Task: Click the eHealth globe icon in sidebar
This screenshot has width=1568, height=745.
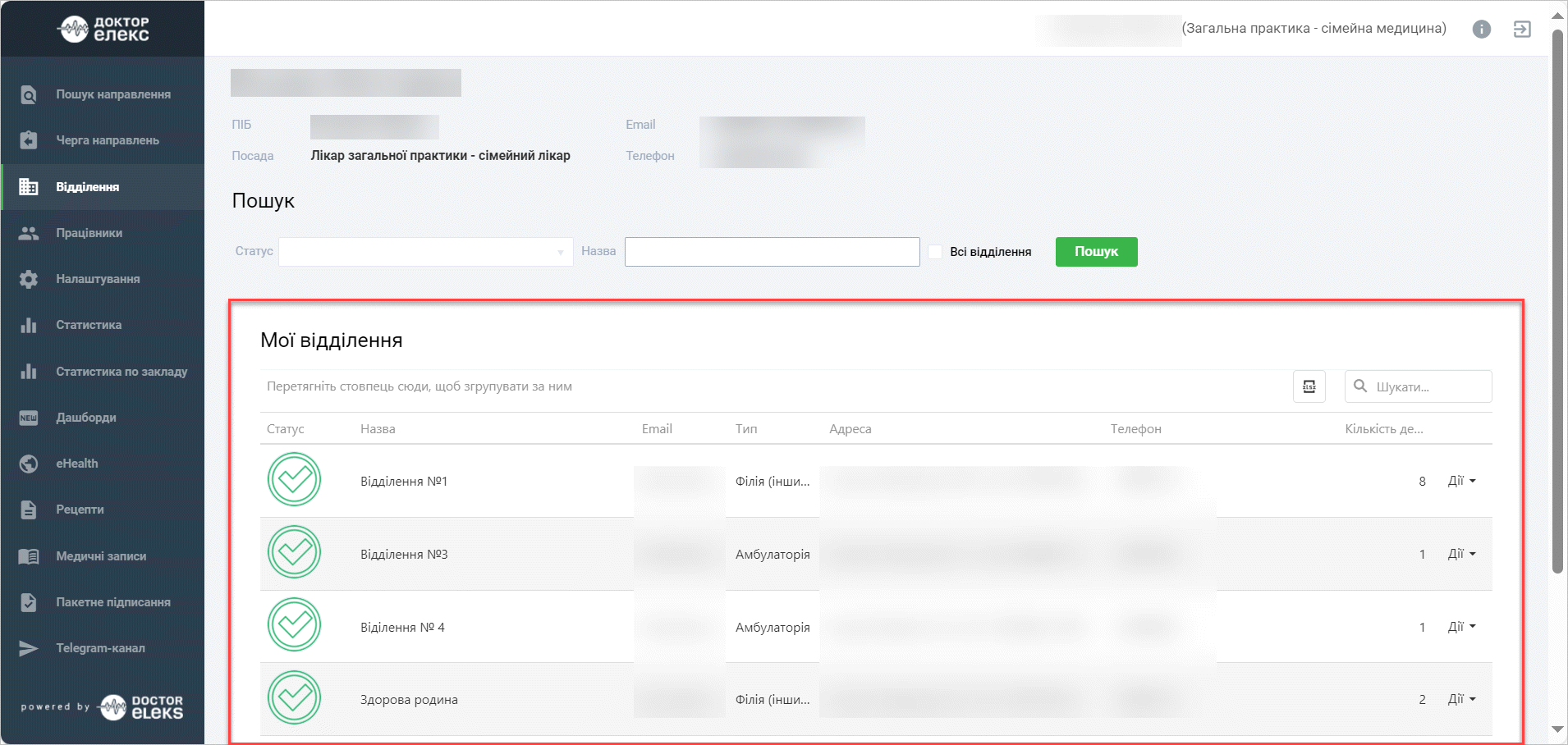Action: click(29, 464)
